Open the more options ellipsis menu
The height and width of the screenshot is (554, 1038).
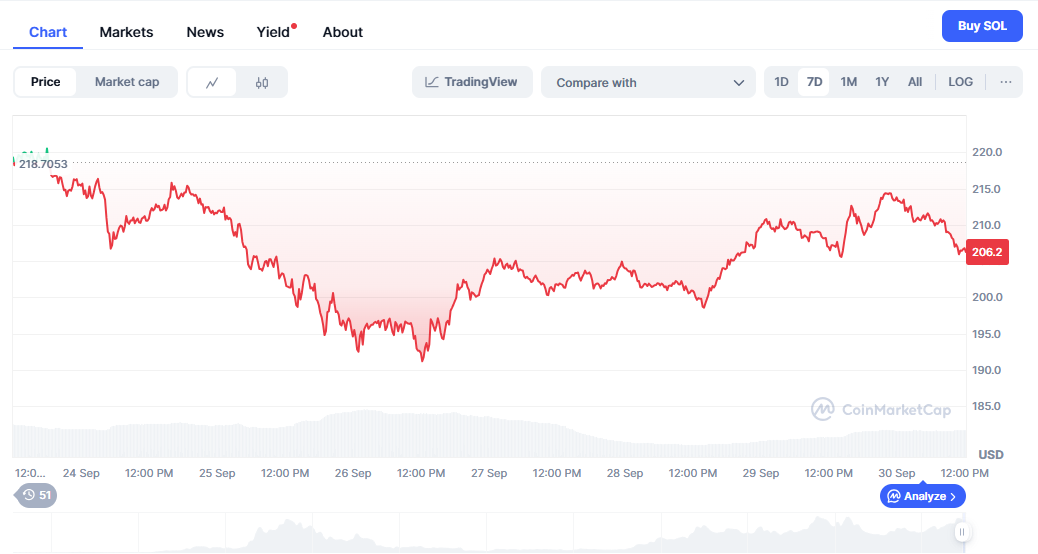coord(1005,82)
